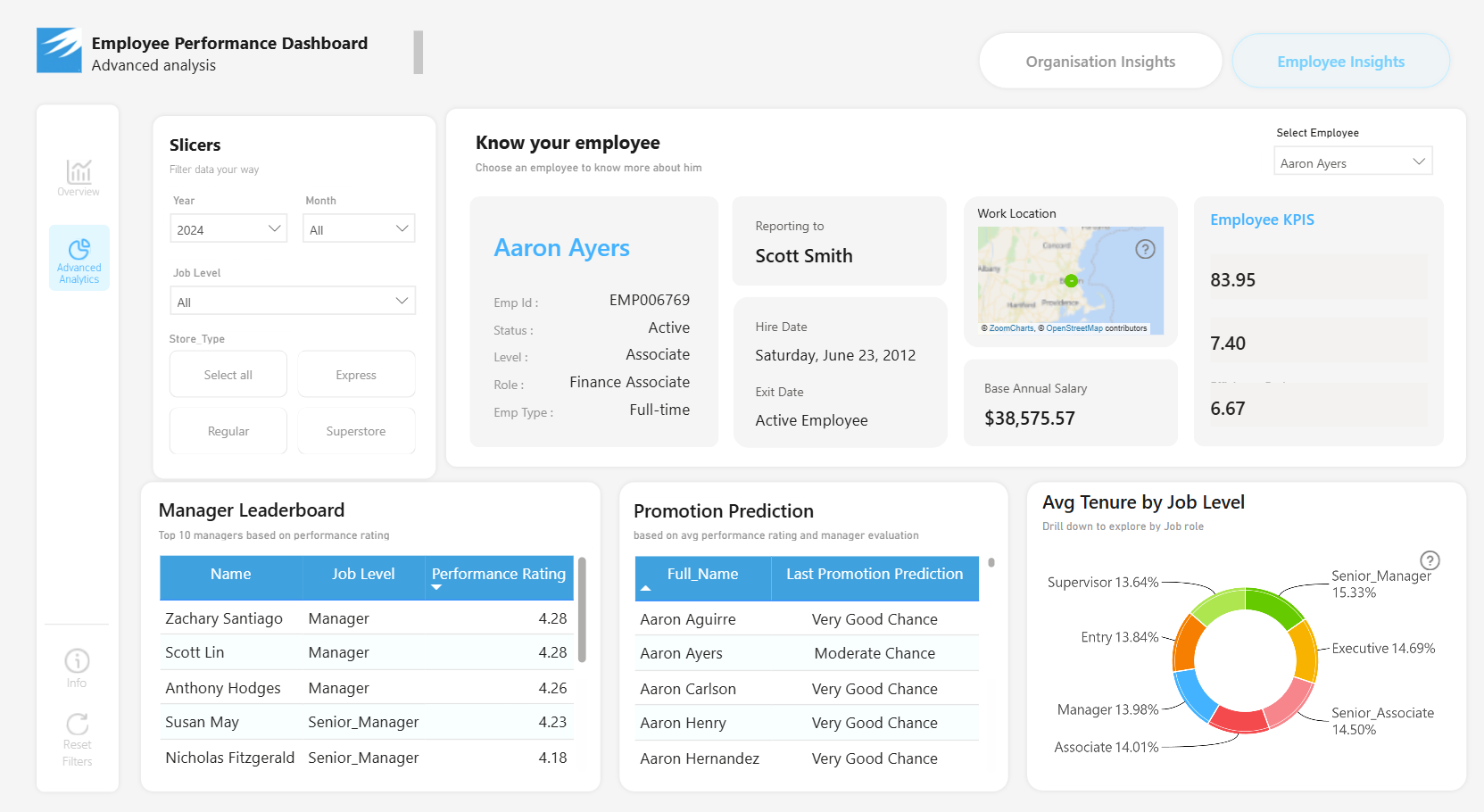Open the Month dropdown

359,229
